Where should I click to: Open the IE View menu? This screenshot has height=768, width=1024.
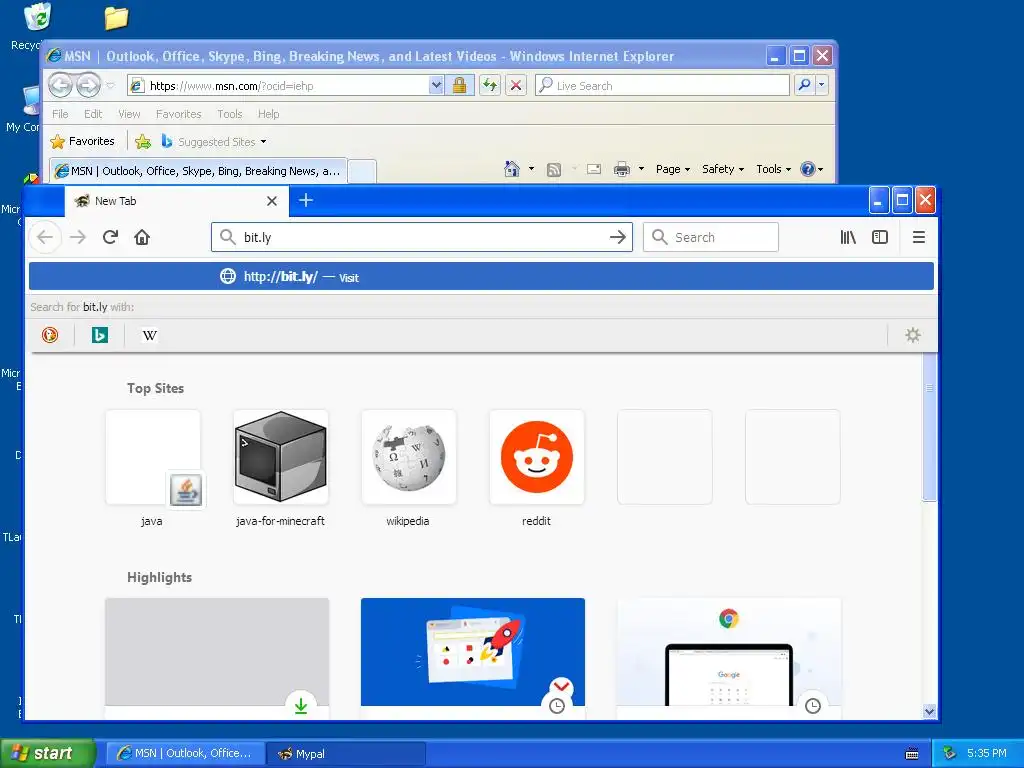(129, 114)
